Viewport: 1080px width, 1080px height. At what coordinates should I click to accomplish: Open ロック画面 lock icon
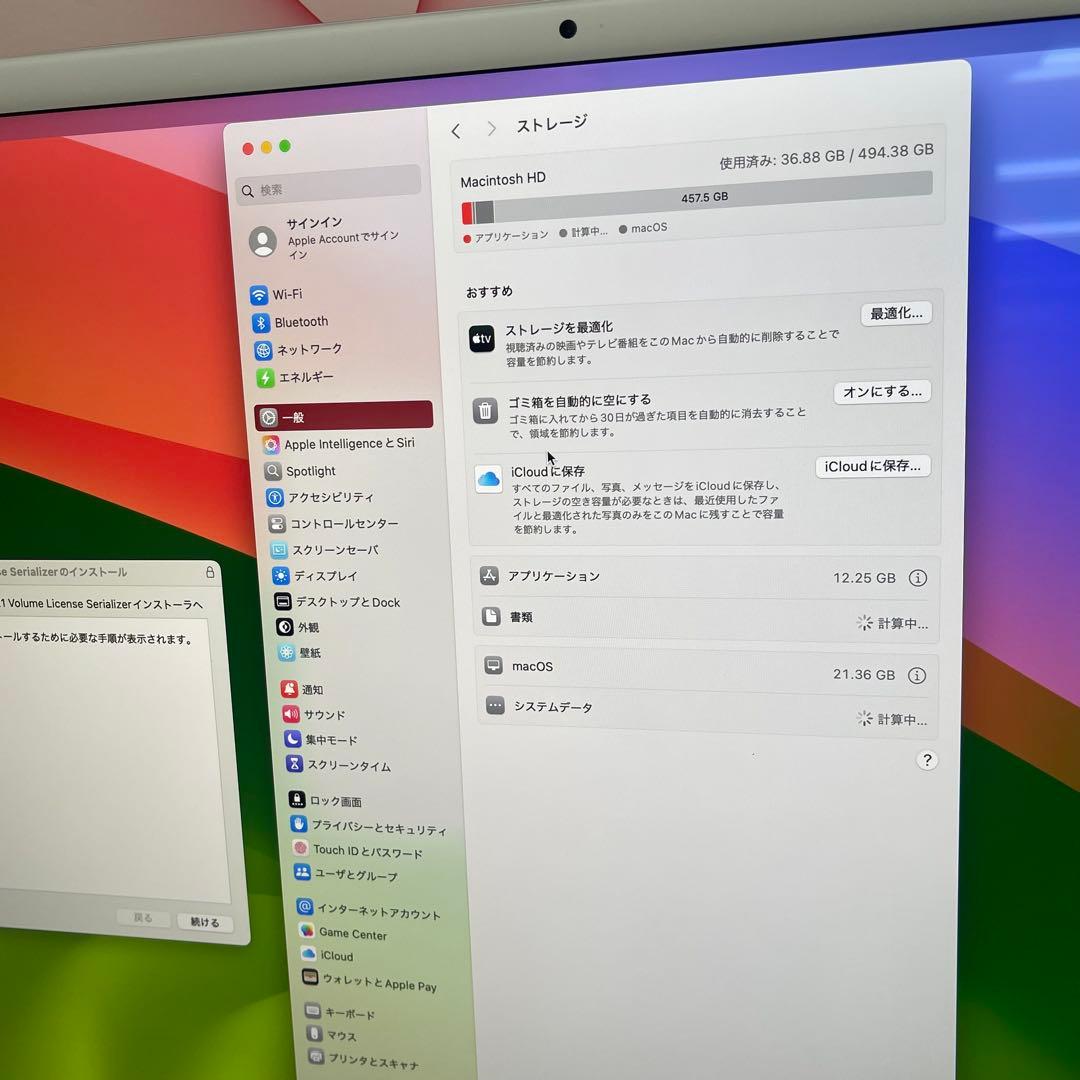[297, 799]
